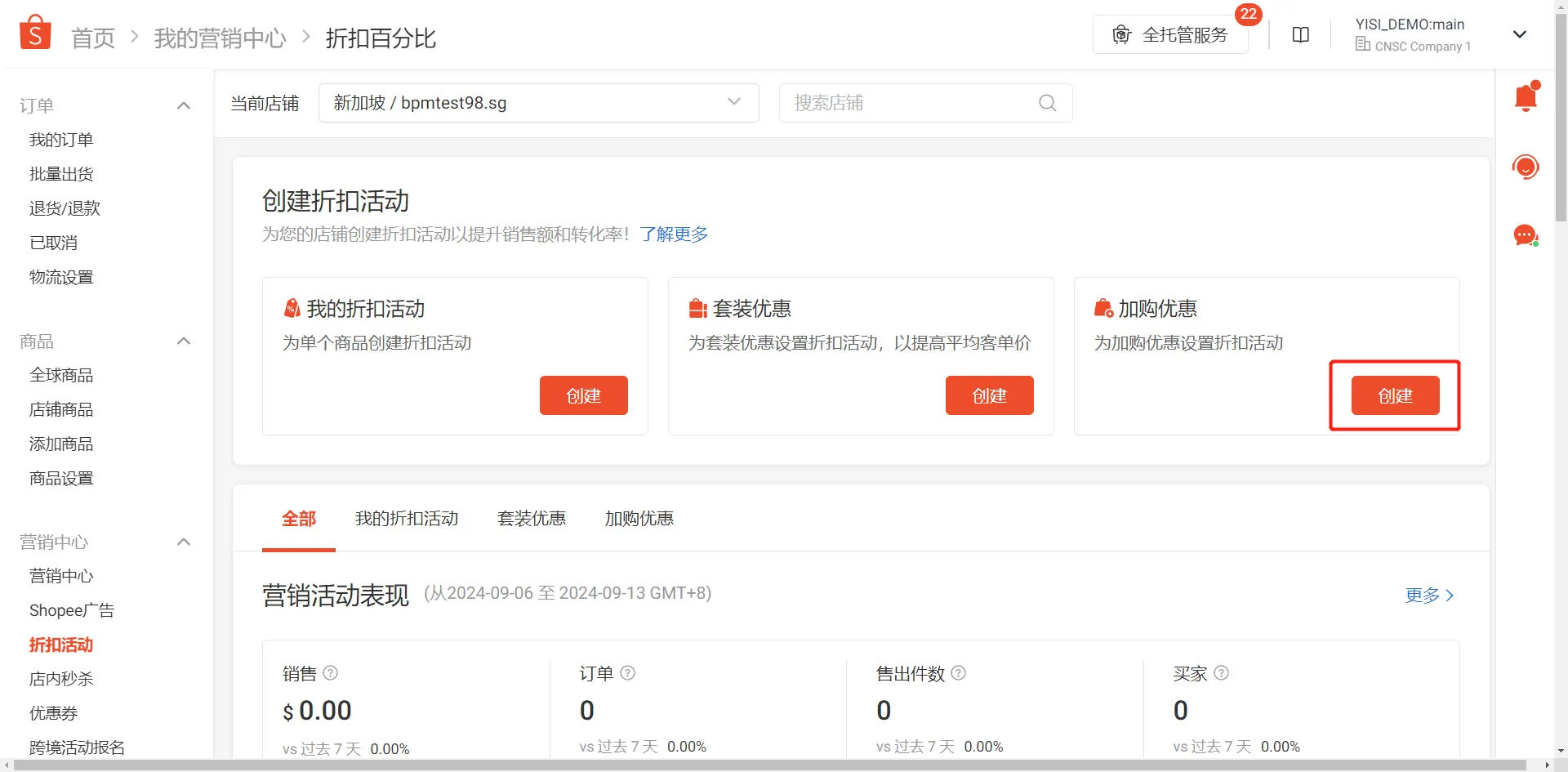Click the shield icon on 全托管服务

pos(1122,34)
